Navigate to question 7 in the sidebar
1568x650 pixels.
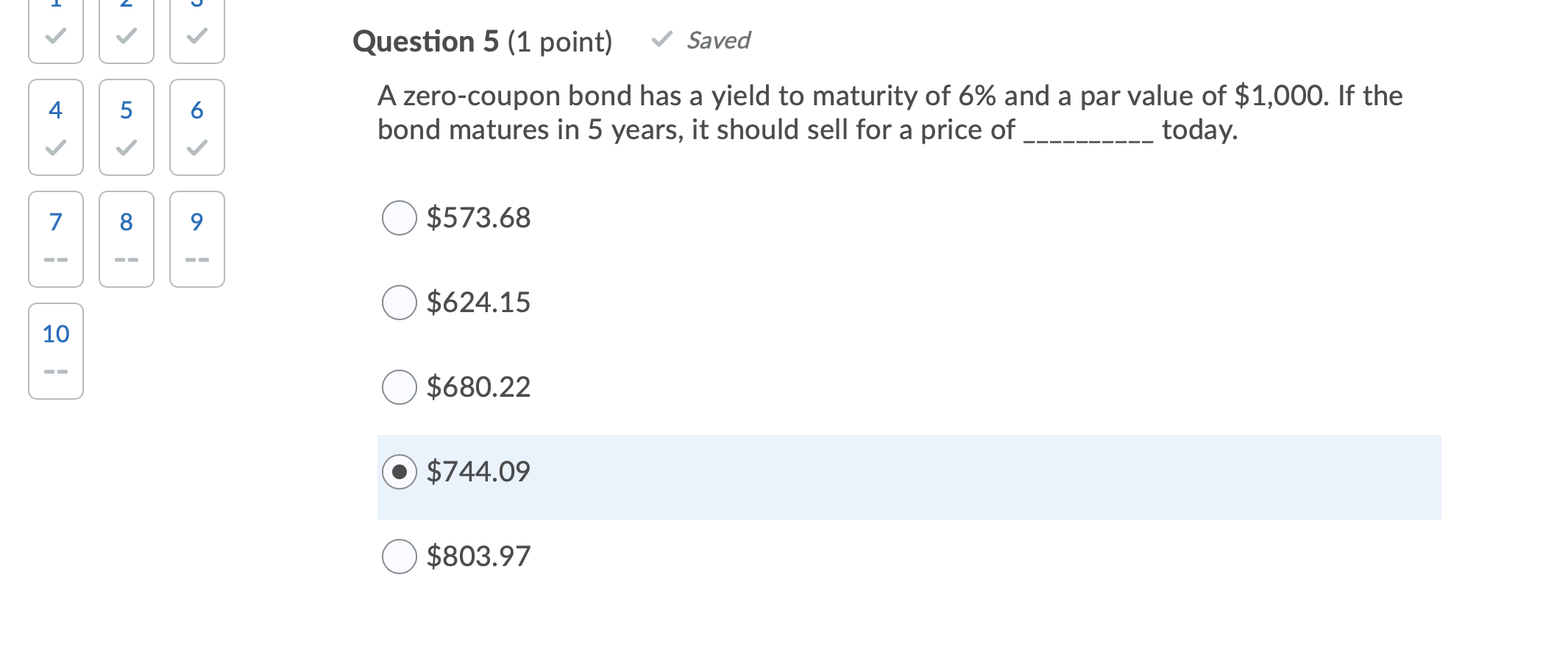tap(55, 238)
